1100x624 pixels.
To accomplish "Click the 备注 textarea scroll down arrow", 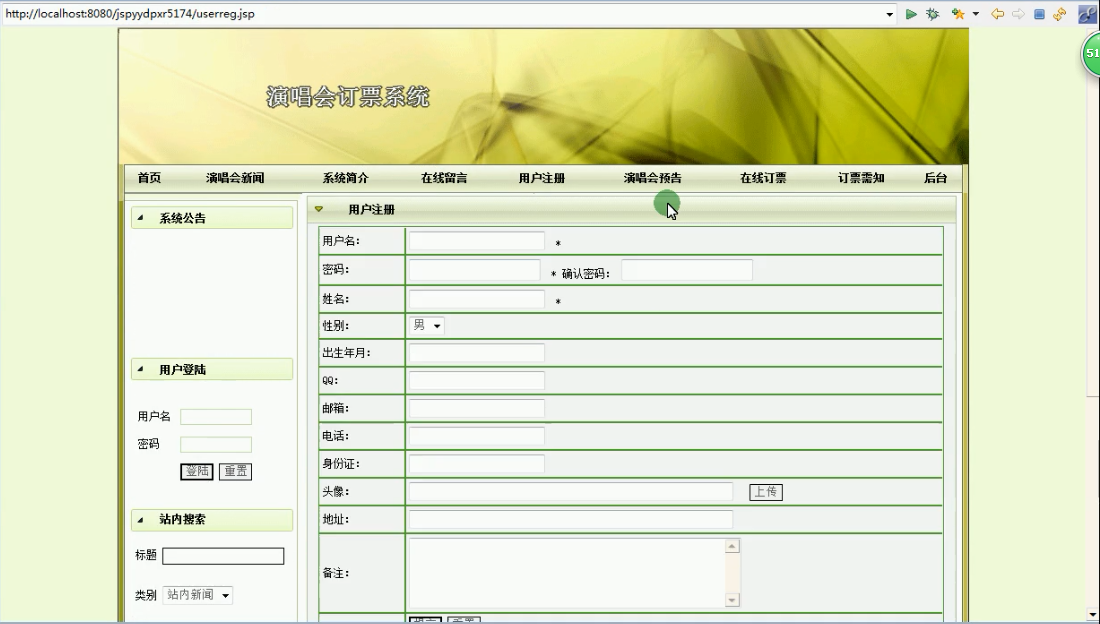I will point(732,599).
